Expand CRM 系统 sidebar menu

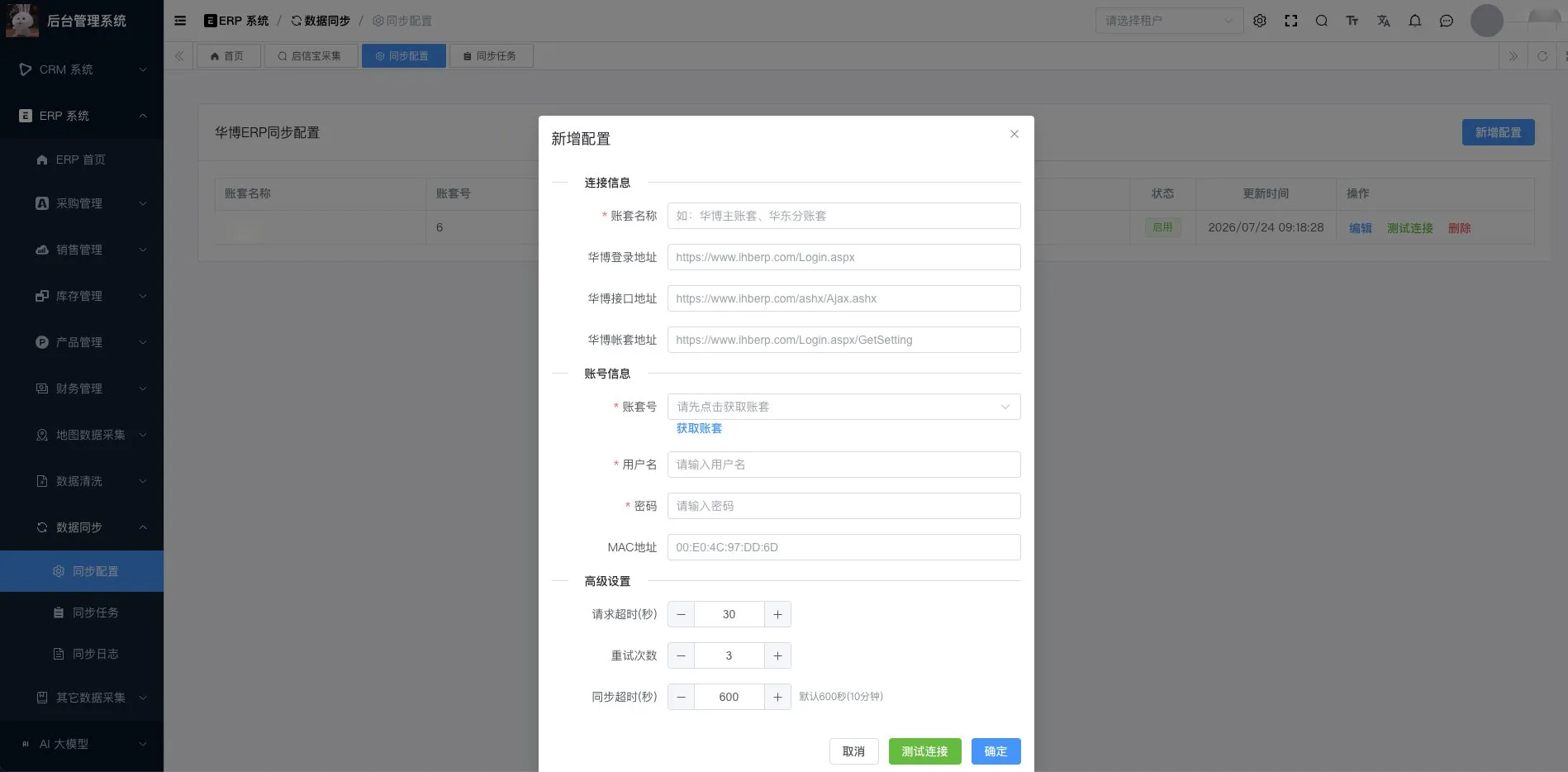click(82, 69)
